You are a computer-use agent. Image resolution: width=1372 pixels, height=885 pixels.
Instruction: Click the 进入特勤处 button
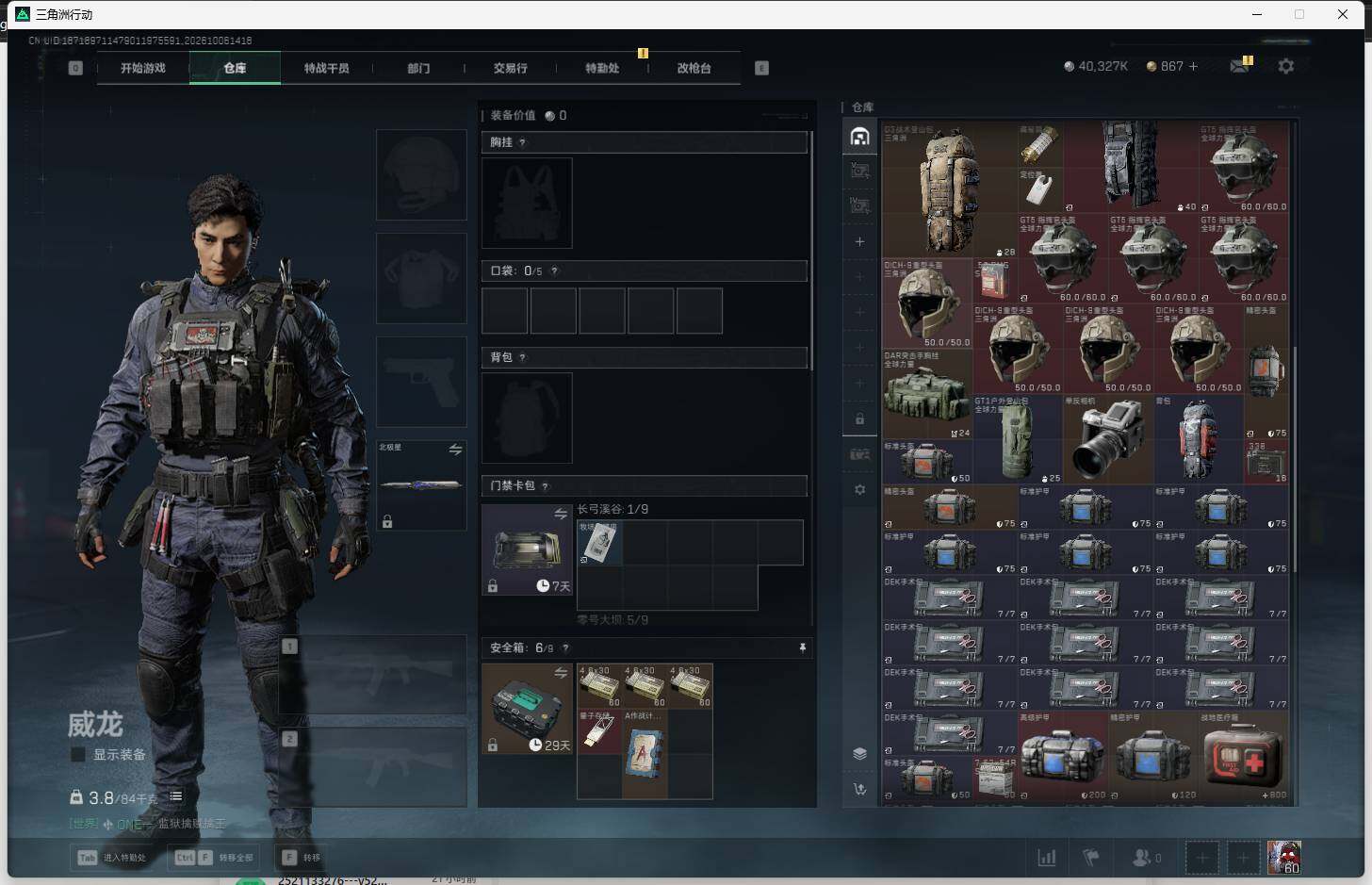click(113, 858)
